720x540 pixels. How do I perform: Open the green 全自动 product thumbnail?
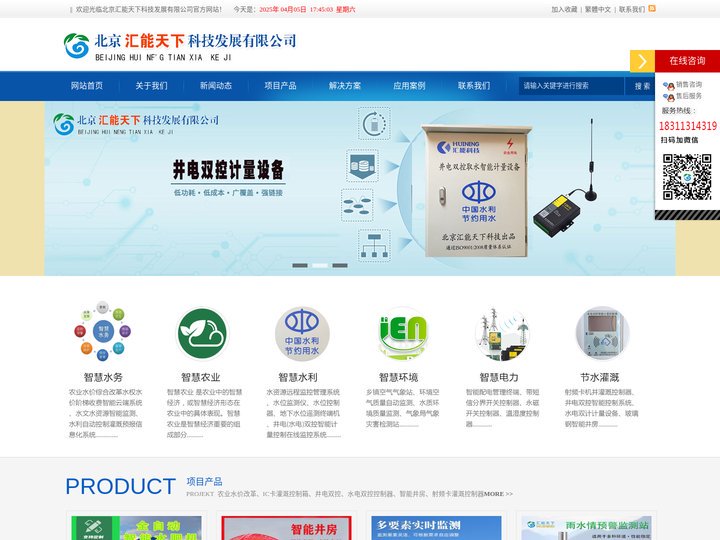coord(136,528)
